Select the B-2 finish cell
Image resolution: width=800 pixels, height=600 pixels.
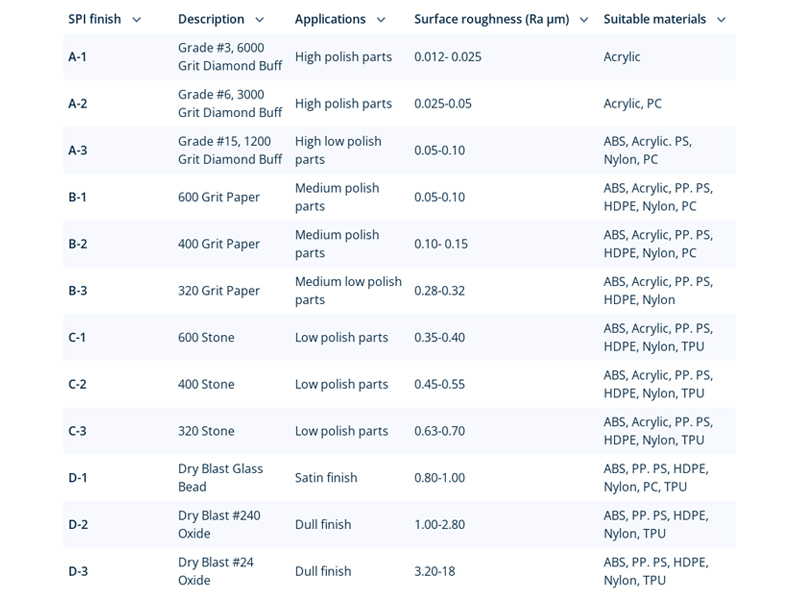pos(78,244)
